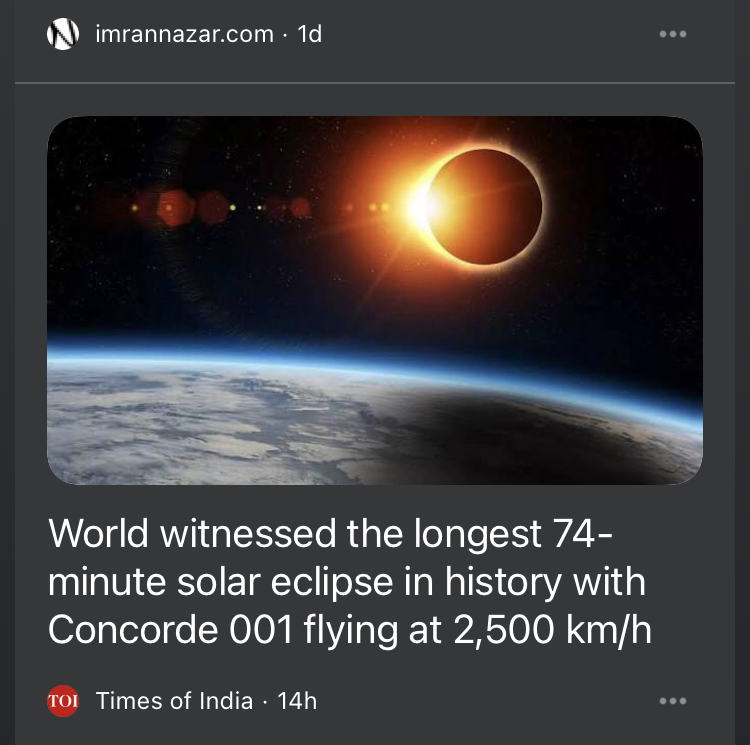Click the "14h" article timestamp
The height and width of the screenshot is (745, 750).
(x=297, y=701)
